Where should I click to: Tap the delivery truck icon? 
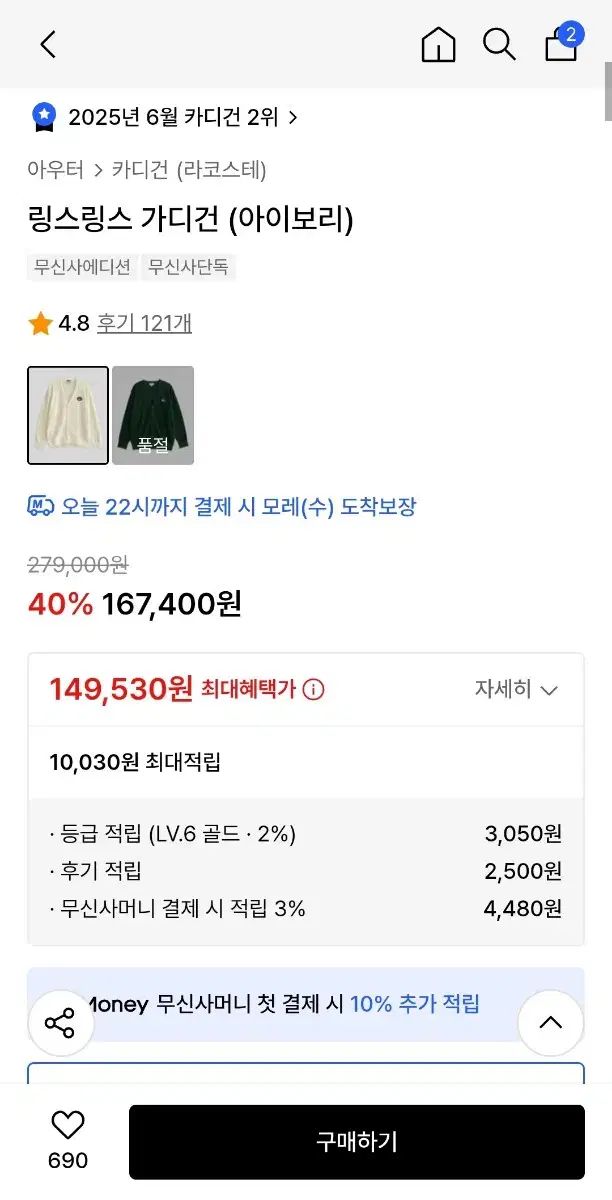pos(40,507)
